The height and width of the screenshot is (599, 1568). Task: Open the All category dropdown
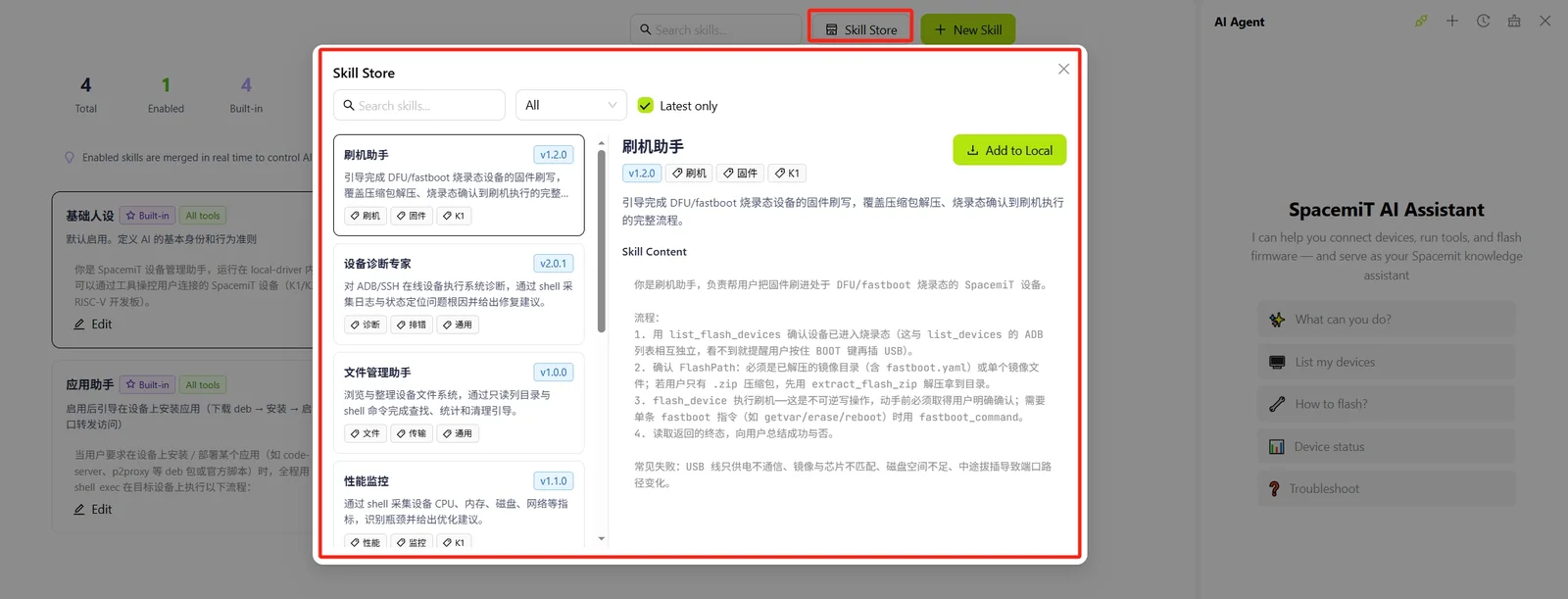tap(571, 105)
